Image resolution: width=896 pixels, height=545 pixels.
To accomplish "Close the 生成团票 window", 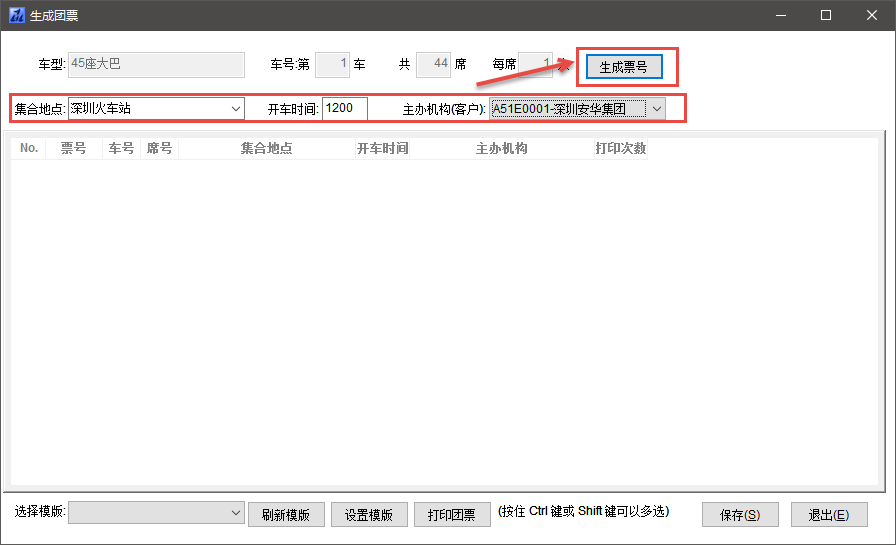I will pos(871,15).
